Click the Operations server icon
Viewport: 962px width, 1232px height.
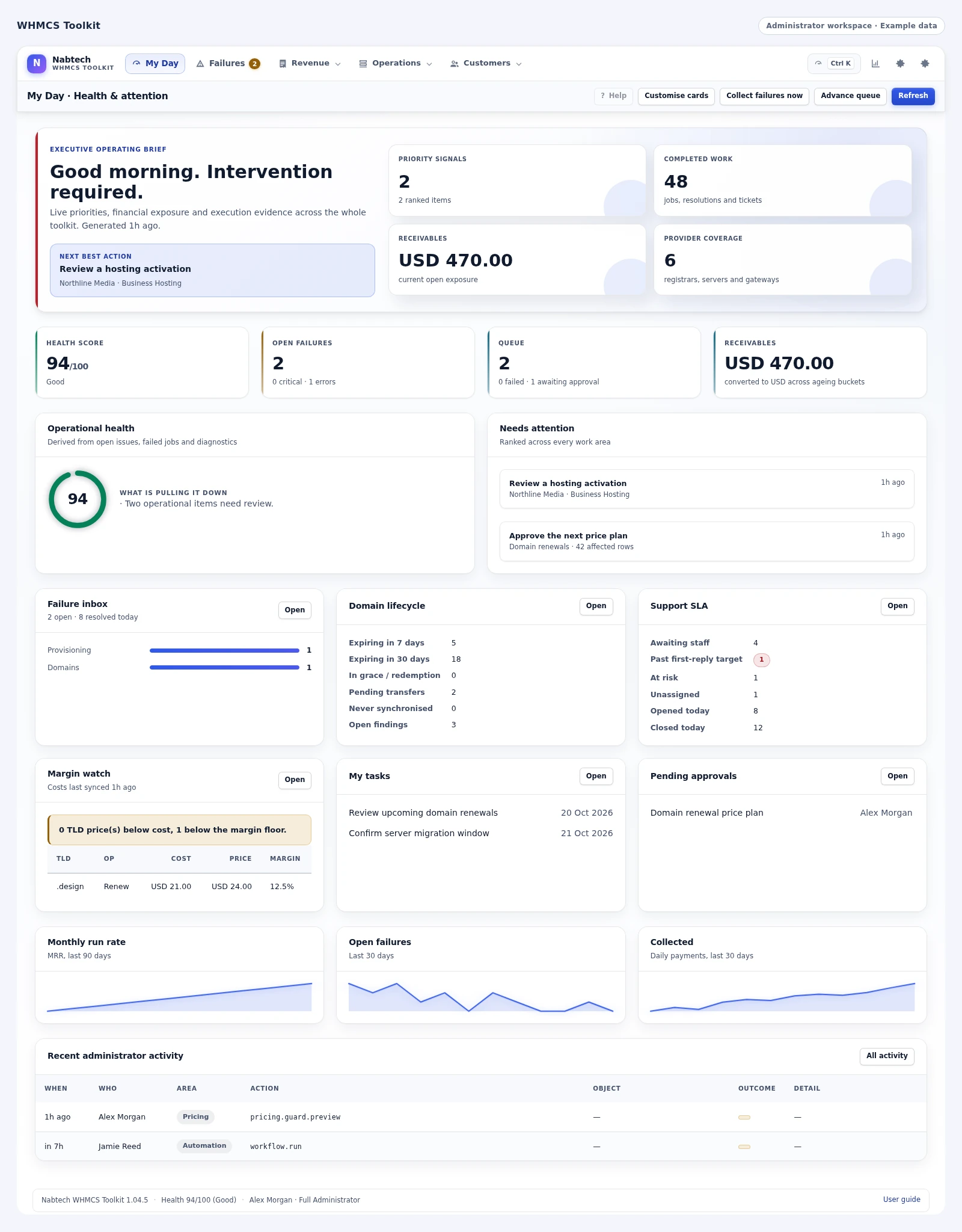click(363, 64)
